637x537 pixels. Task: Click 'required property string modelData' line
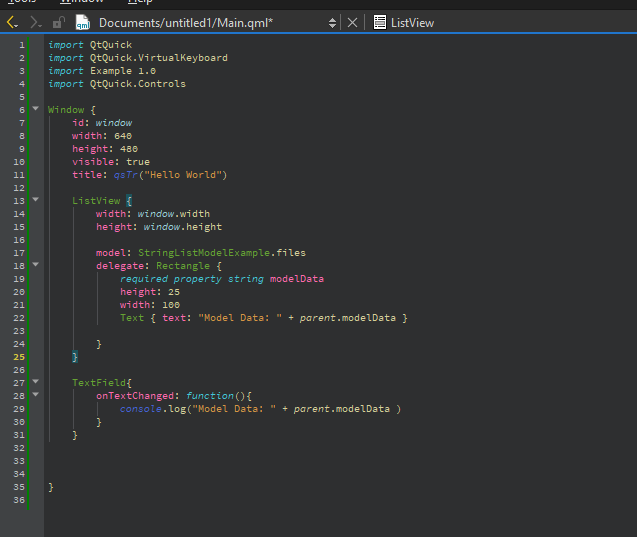click(x=222, y=279)
